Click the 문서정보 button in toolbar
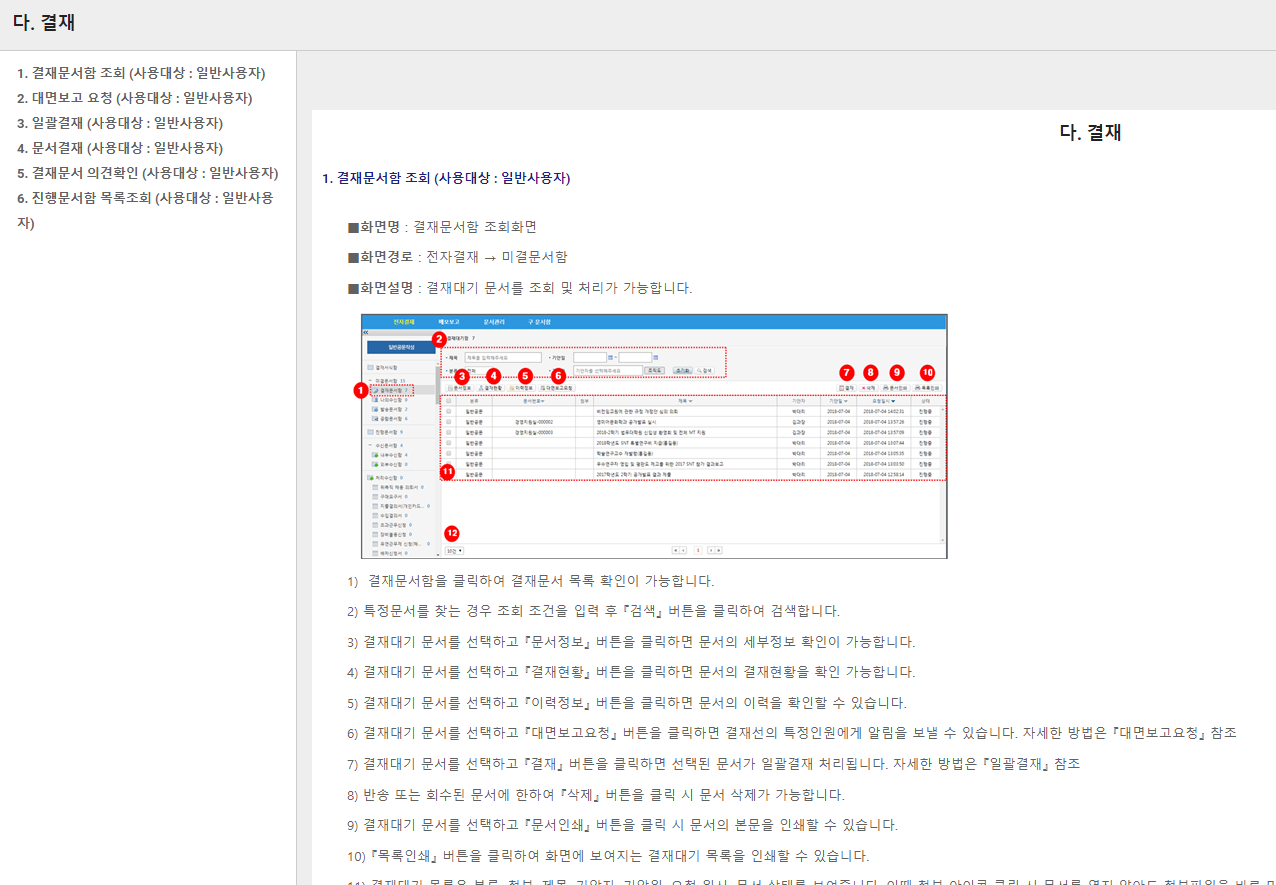Screen dimensions: 1276x885 pyautogui.click(x=460, y=387)
